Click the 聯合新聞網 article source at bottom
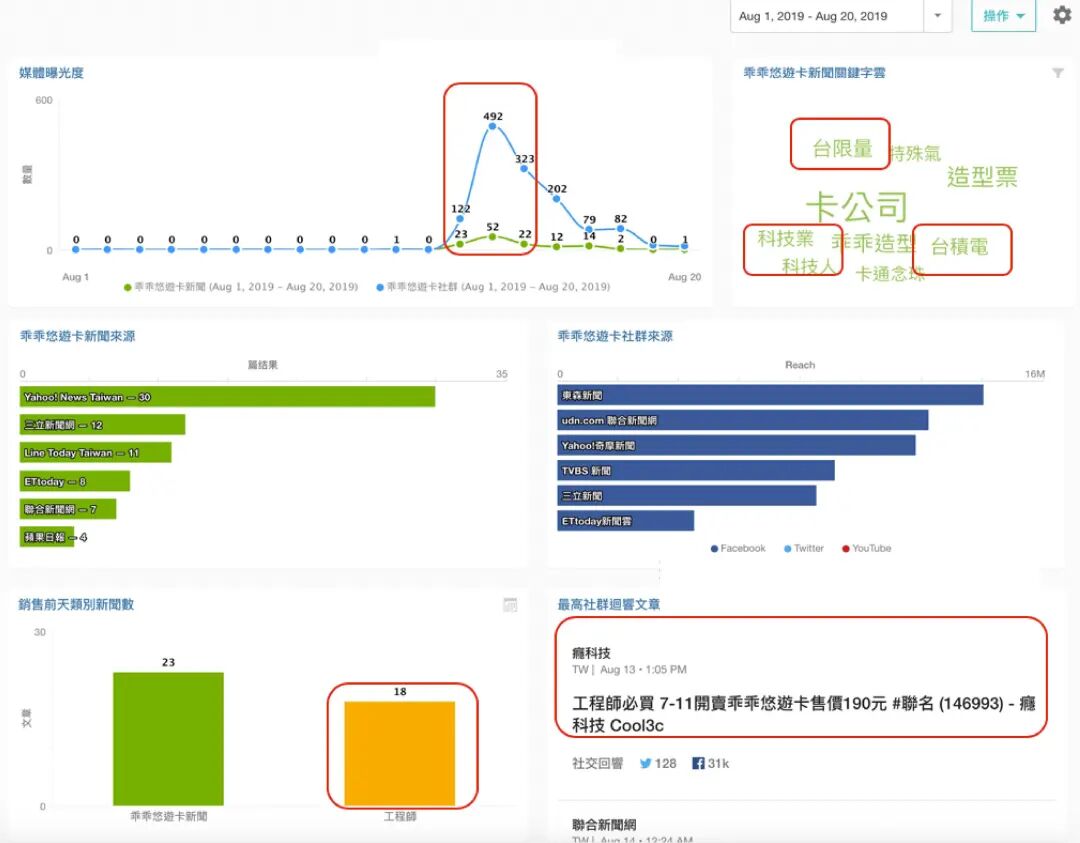 click(604, 824)
